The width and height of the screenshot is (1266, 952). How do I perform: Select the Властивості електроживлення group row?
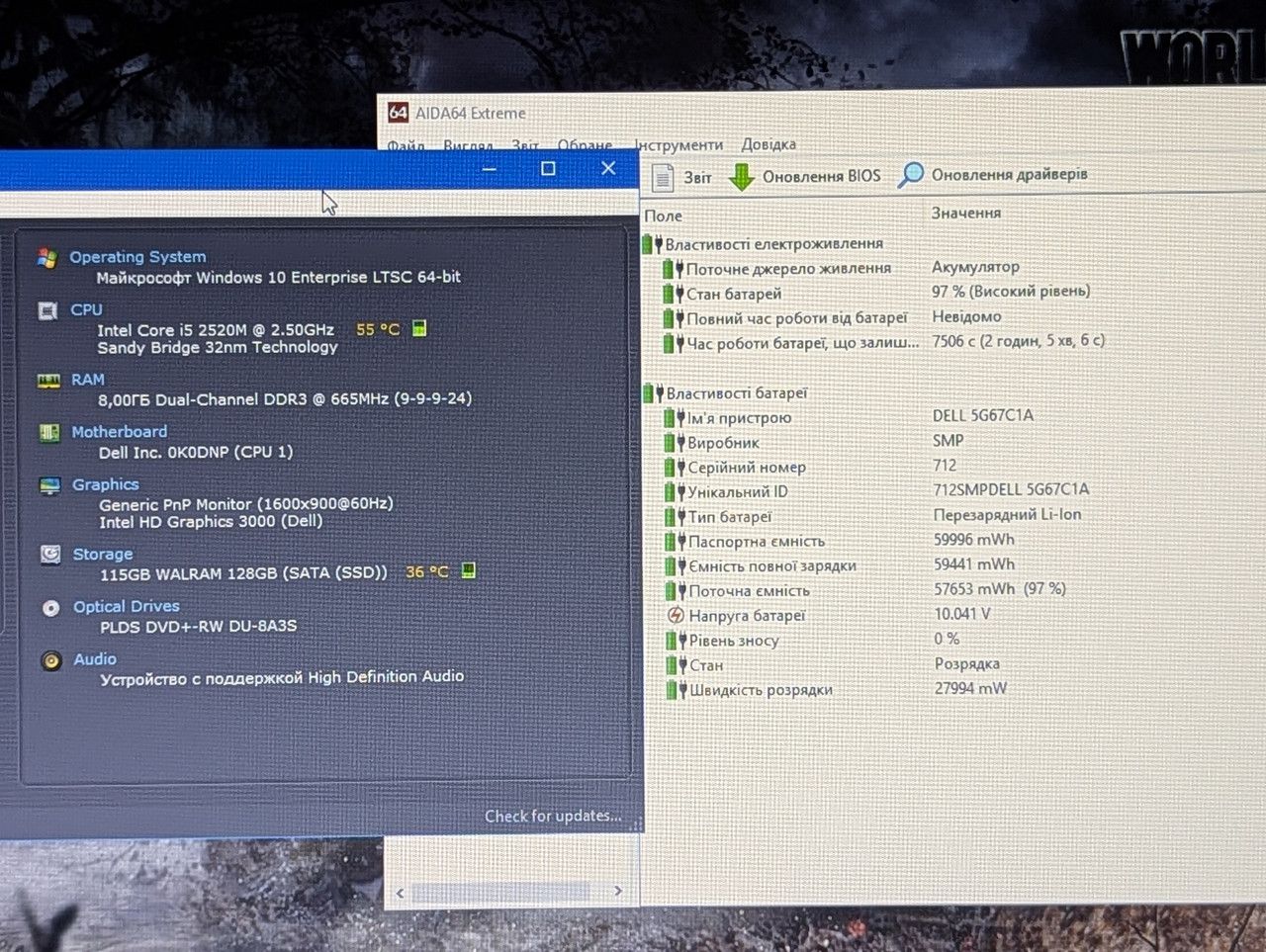[x=763, y=243]
